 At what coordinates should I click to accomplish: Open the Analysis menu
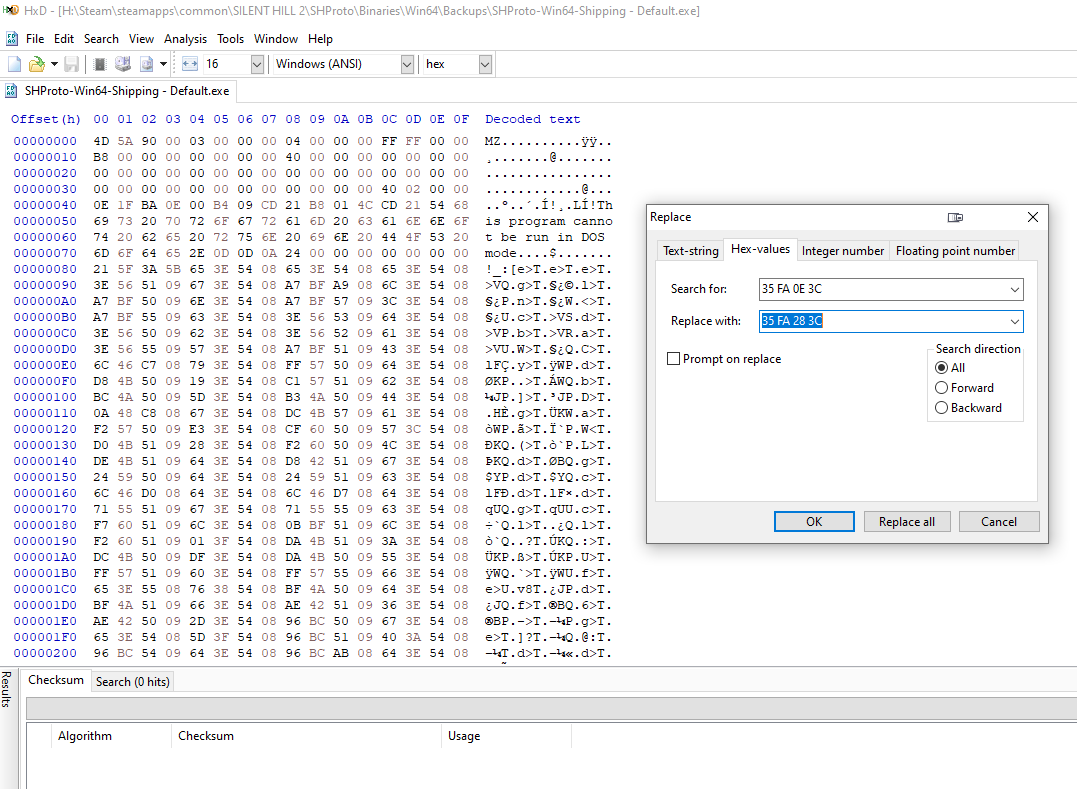185,39
